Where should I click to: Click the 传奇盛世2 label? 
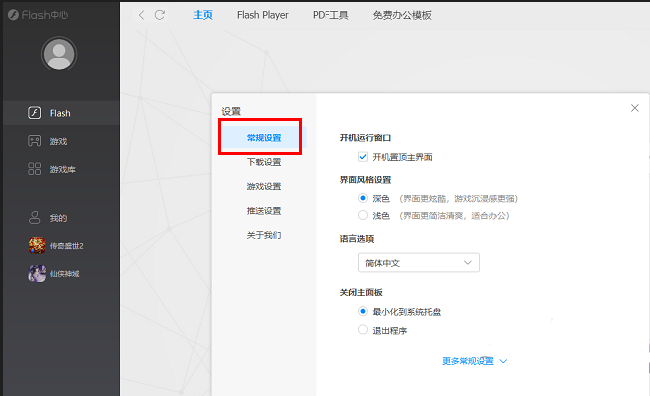(67, 246)
